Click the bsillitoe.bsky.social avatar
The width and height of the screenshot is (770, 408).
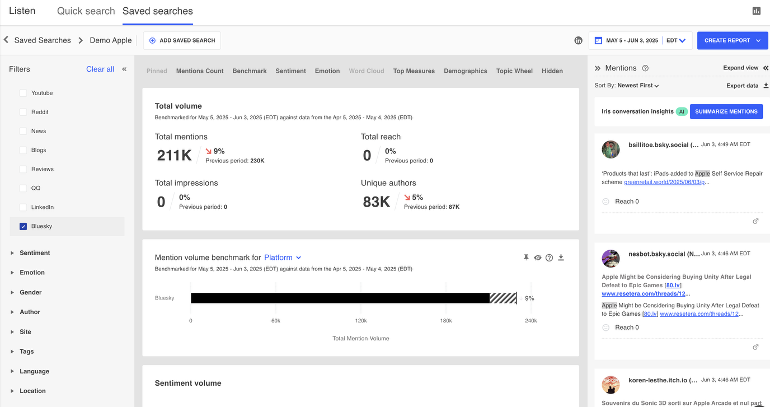[610, 149]
